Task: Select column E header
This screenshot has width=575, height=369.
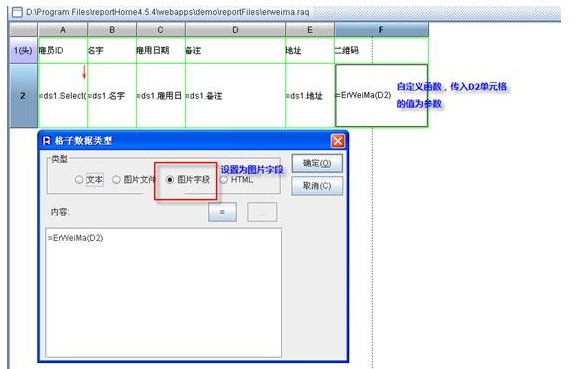Action: [310, 30]
